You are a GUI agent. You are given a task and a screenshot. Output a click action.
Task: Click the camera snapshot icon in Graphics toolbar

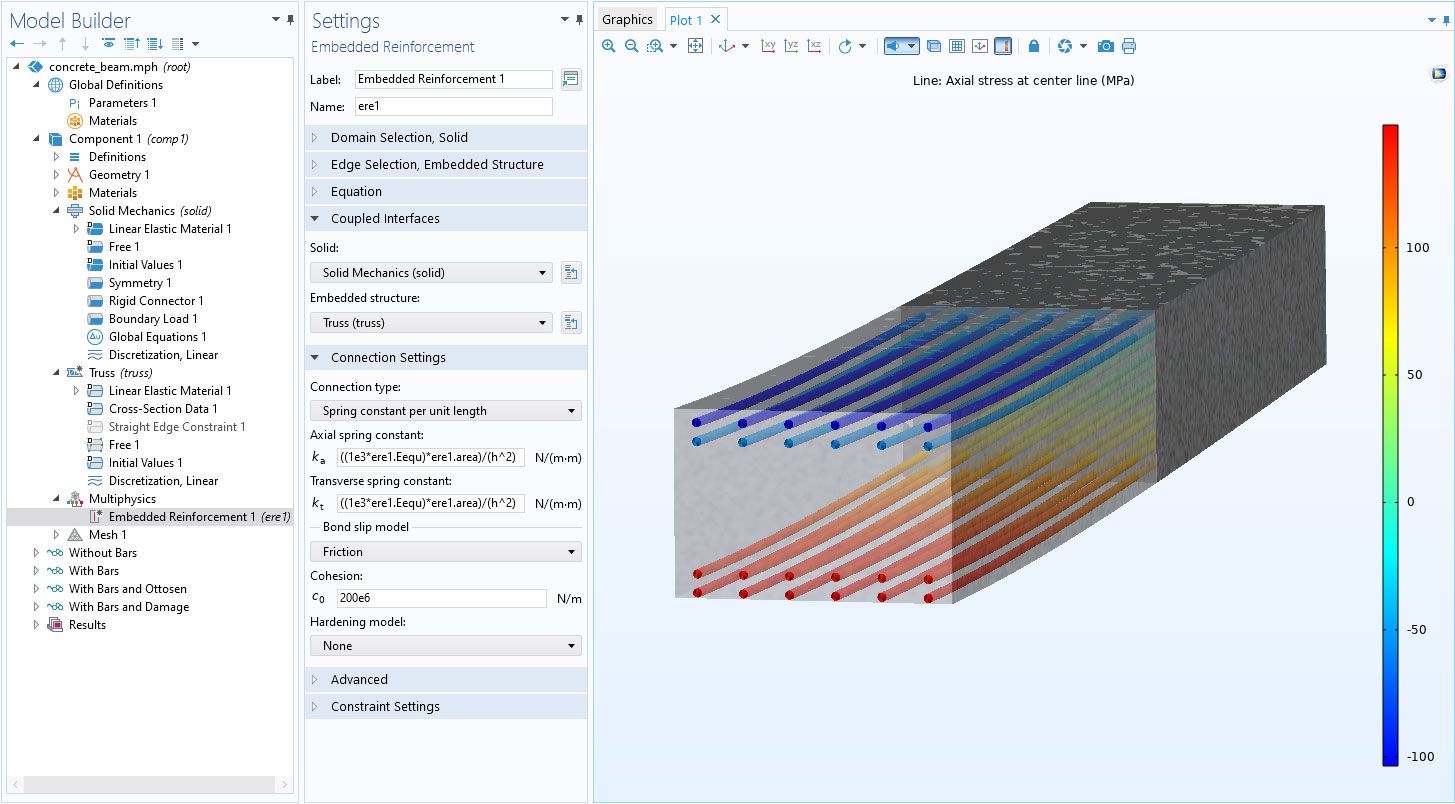pyautogui.click(x=1105, y=46)
